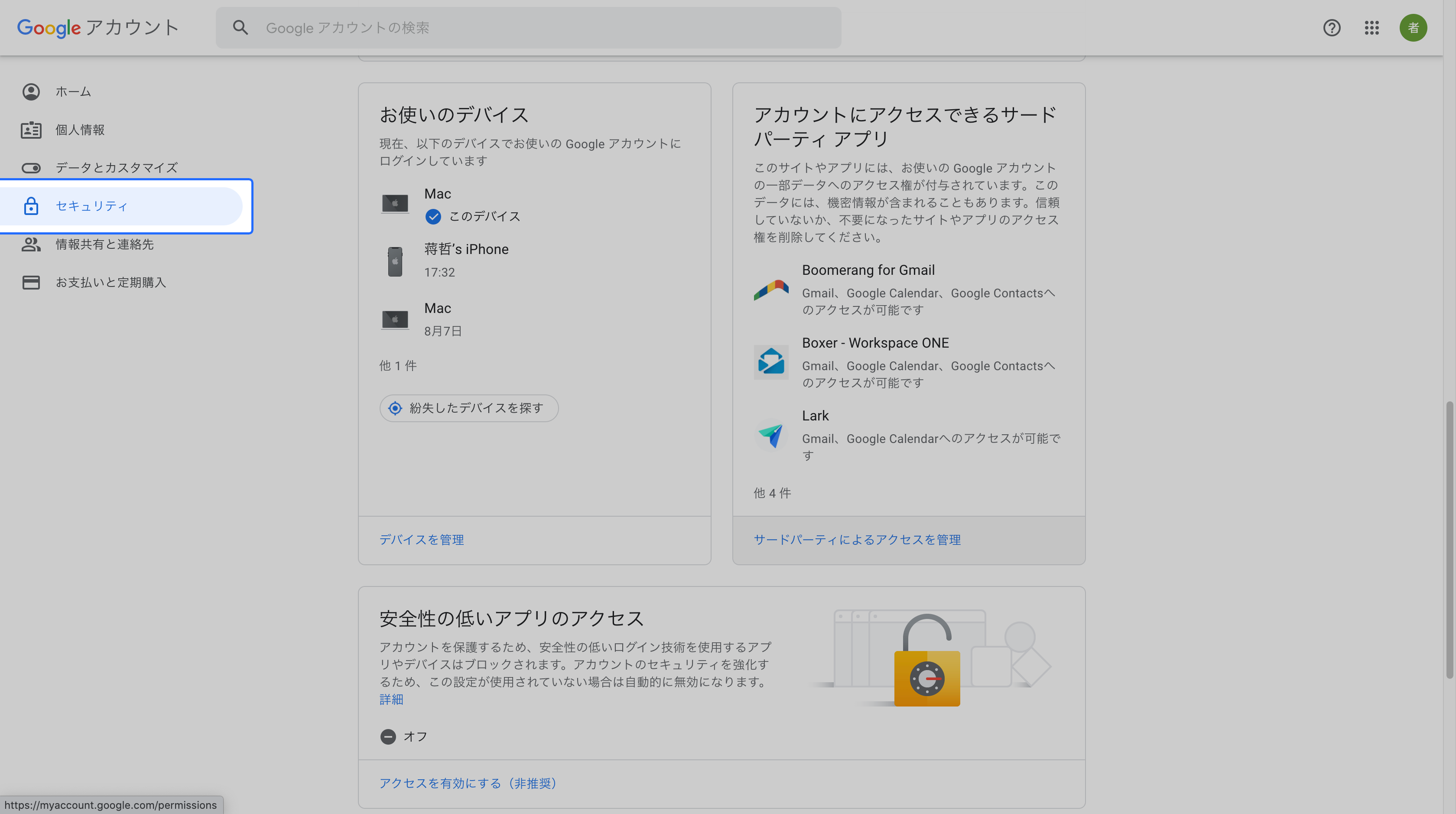This screenshot has width=1456, height=814.
Task: Click アクセスを有効にする（非推奨） link
Action: point(468,784)
